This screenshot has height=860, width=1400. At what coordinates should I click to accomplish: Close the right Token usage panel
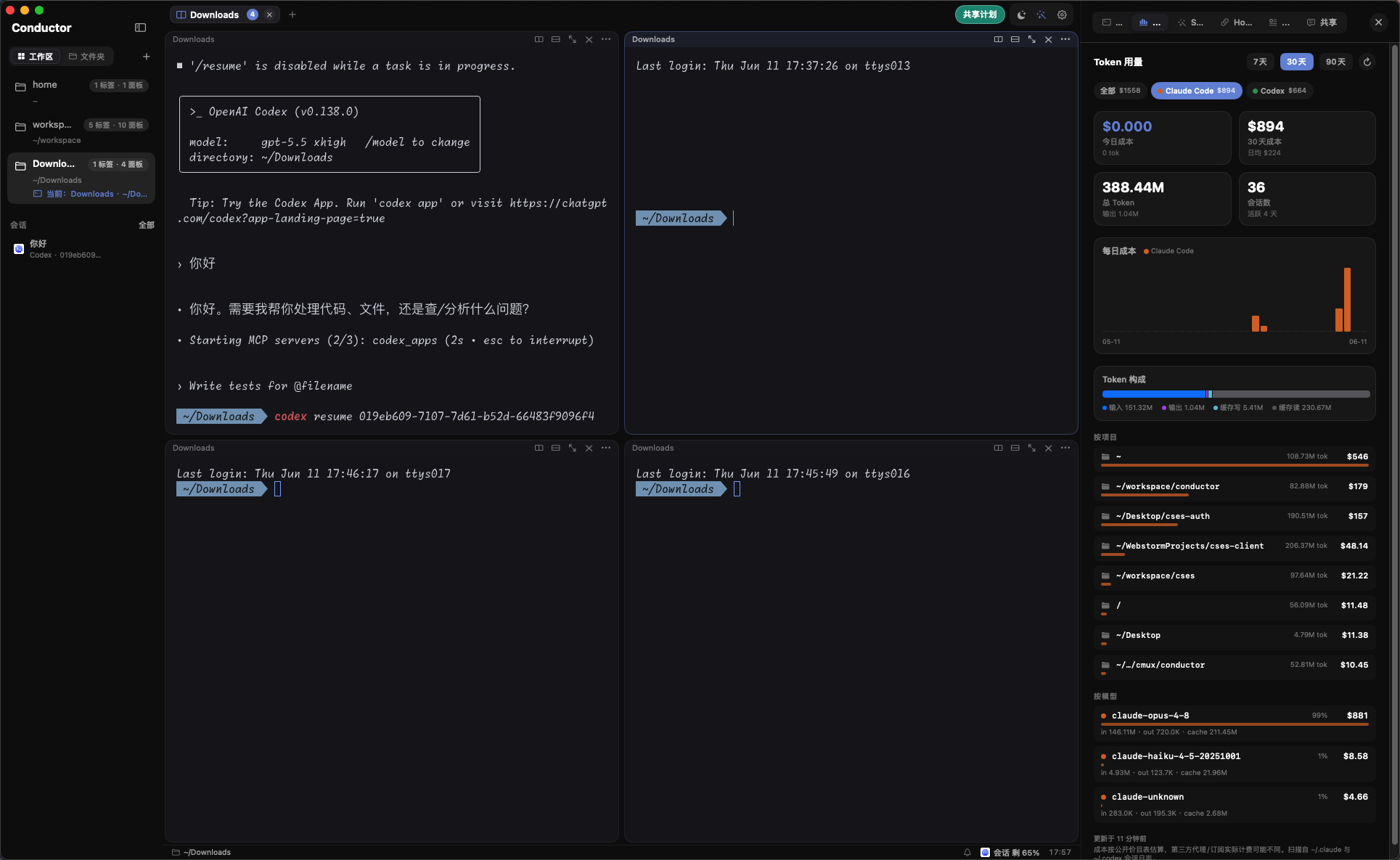[x=1378, y=22]
